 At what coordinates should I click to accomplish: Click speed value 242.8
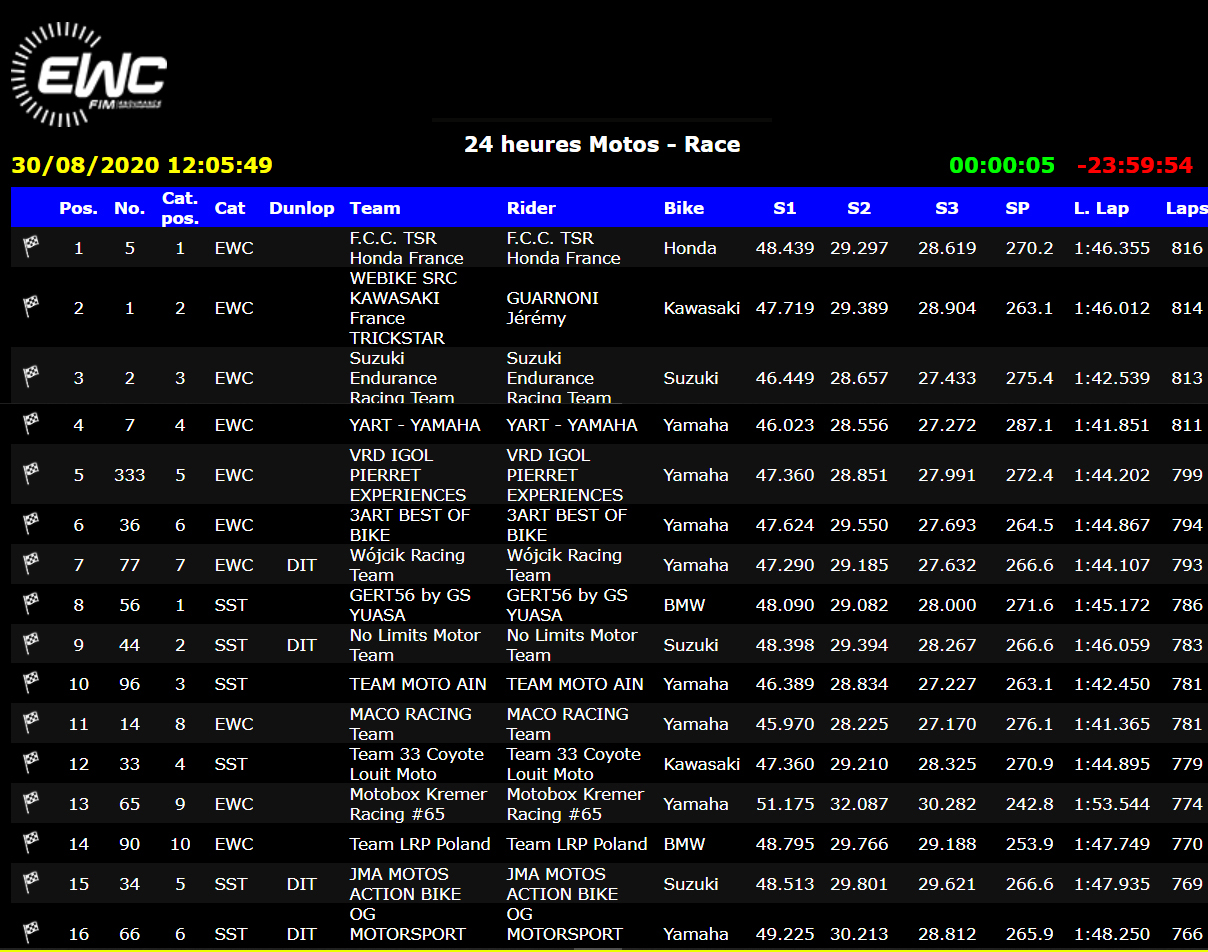click(1029, 804)
